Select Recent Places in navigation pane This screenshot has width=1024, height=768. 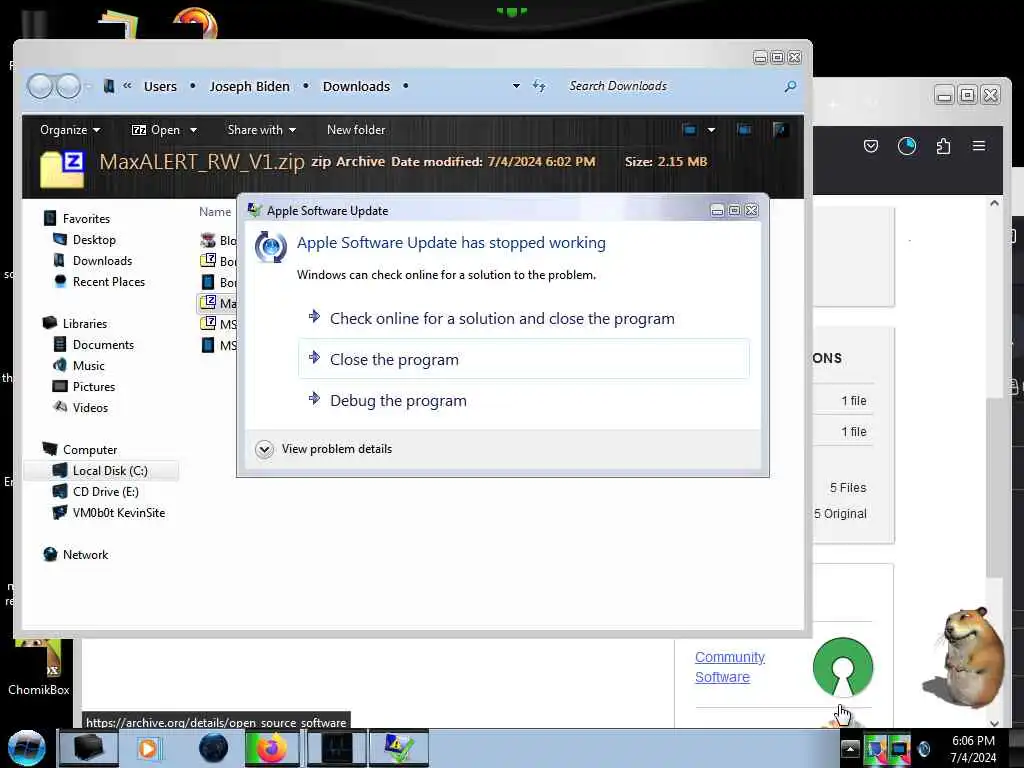(99, 281)
